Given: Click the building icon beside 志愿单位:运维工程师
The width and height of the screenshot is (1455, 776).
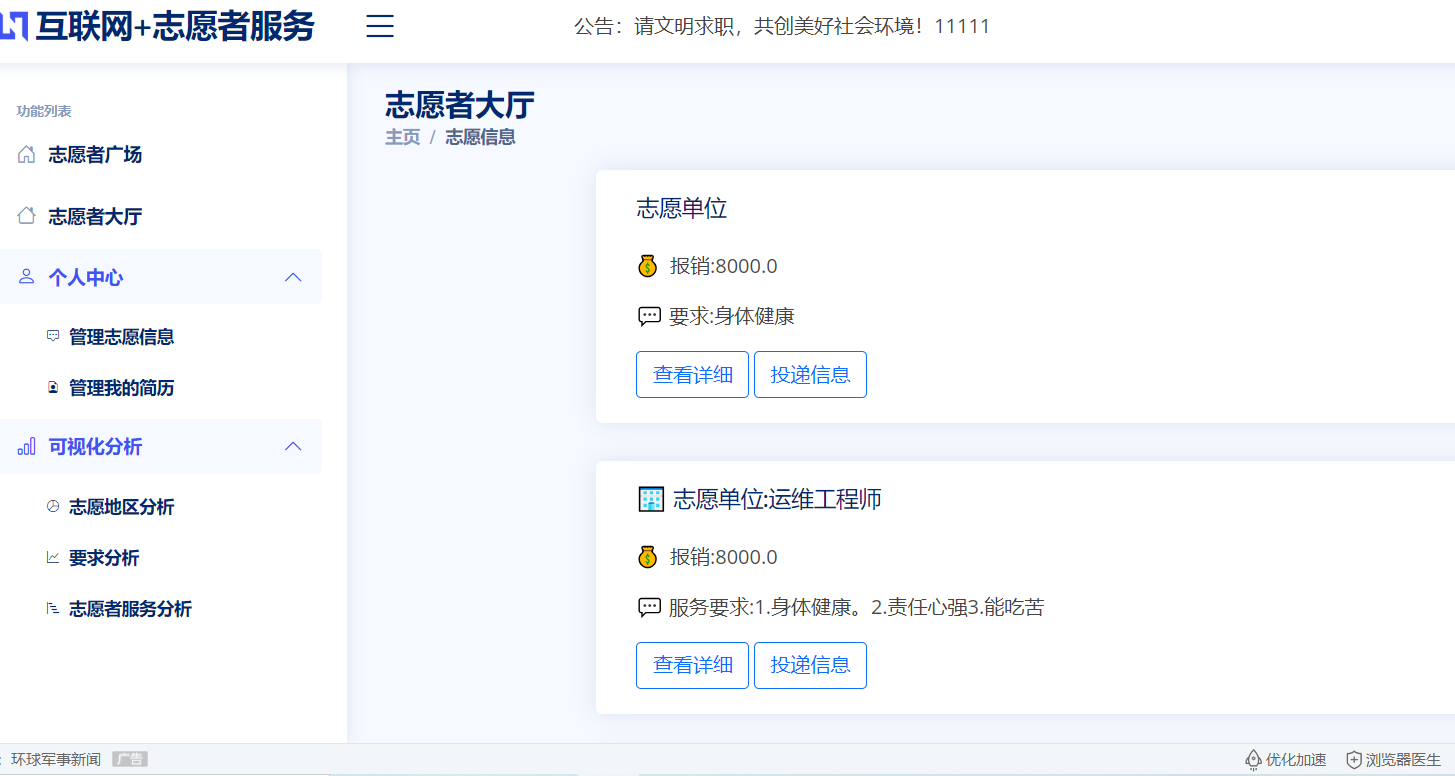Looking at the screenshot, I should (x=651, y=499).
